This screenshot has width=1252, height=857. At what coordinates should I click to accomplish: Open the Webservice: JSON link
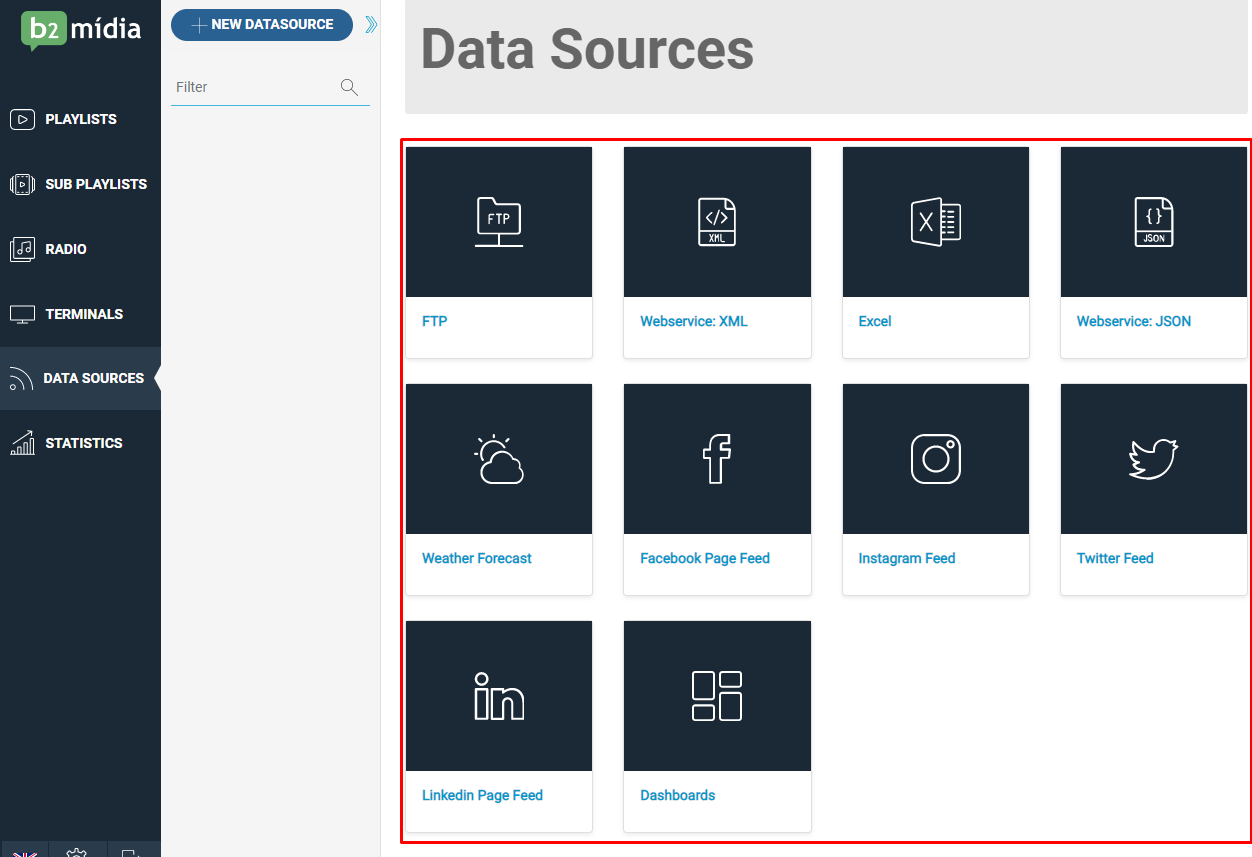1134,321
